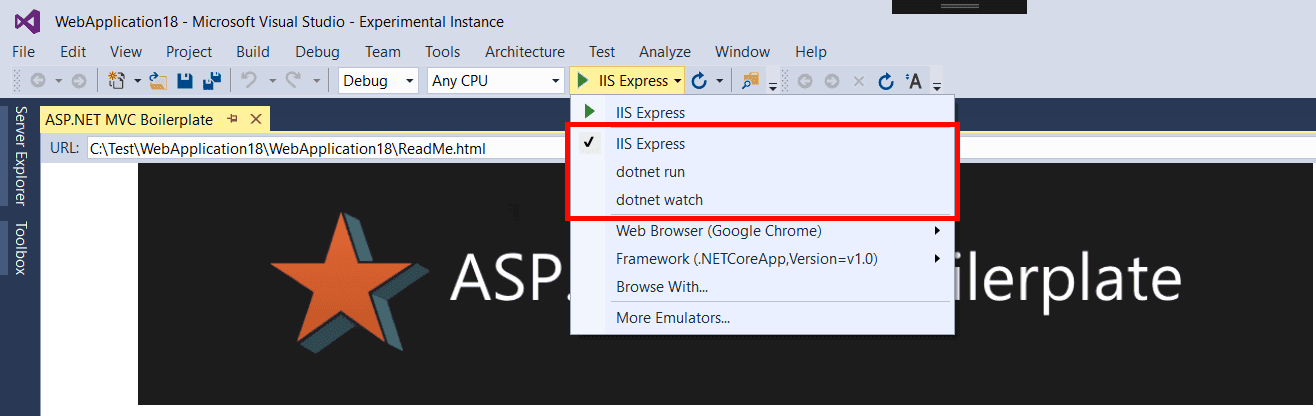The image size is (1316, 416).
Task: Open the File menu
Action: tap(24, 52)
